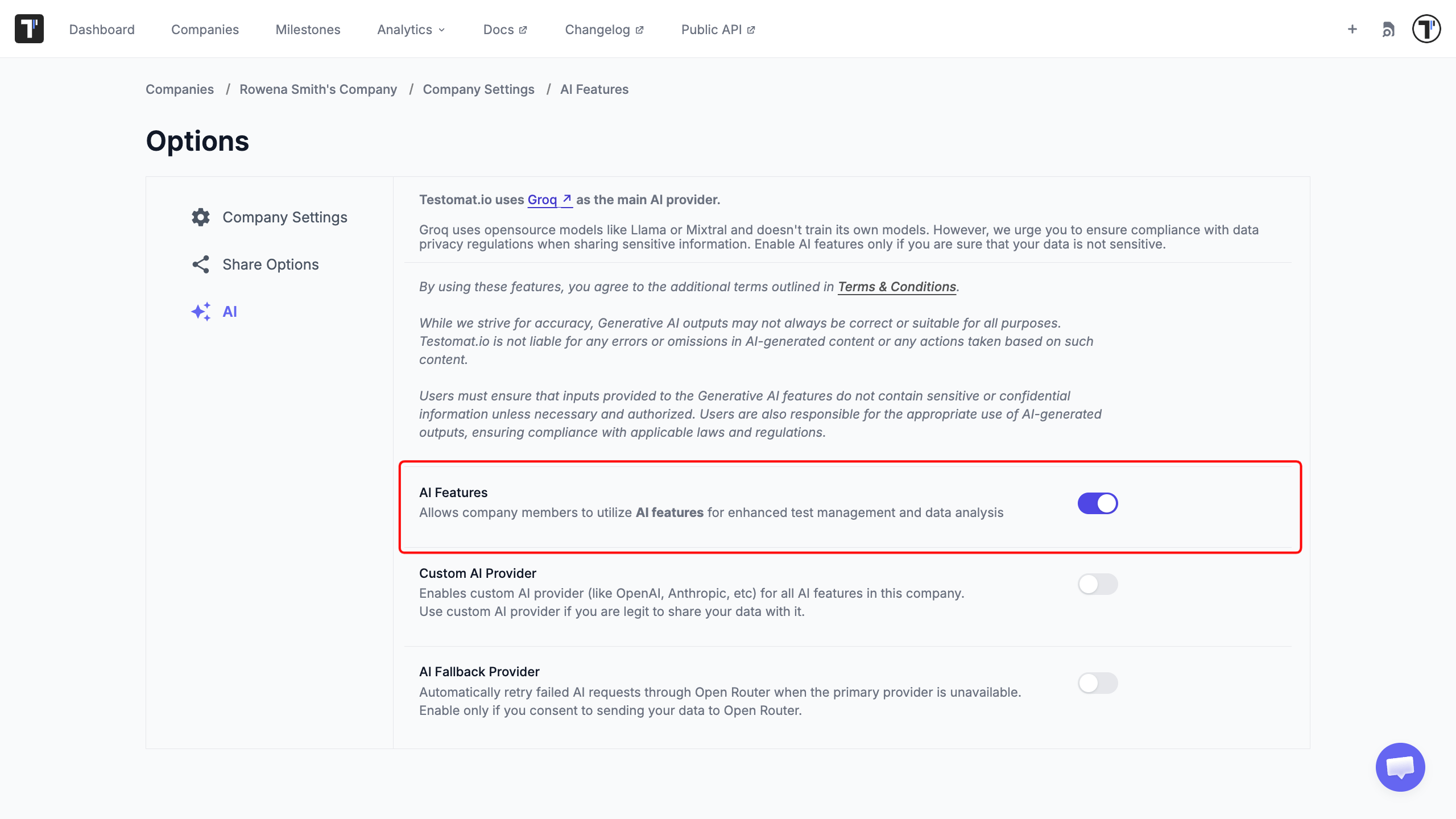Click the AI Features breadcrumb

(594, 89)
